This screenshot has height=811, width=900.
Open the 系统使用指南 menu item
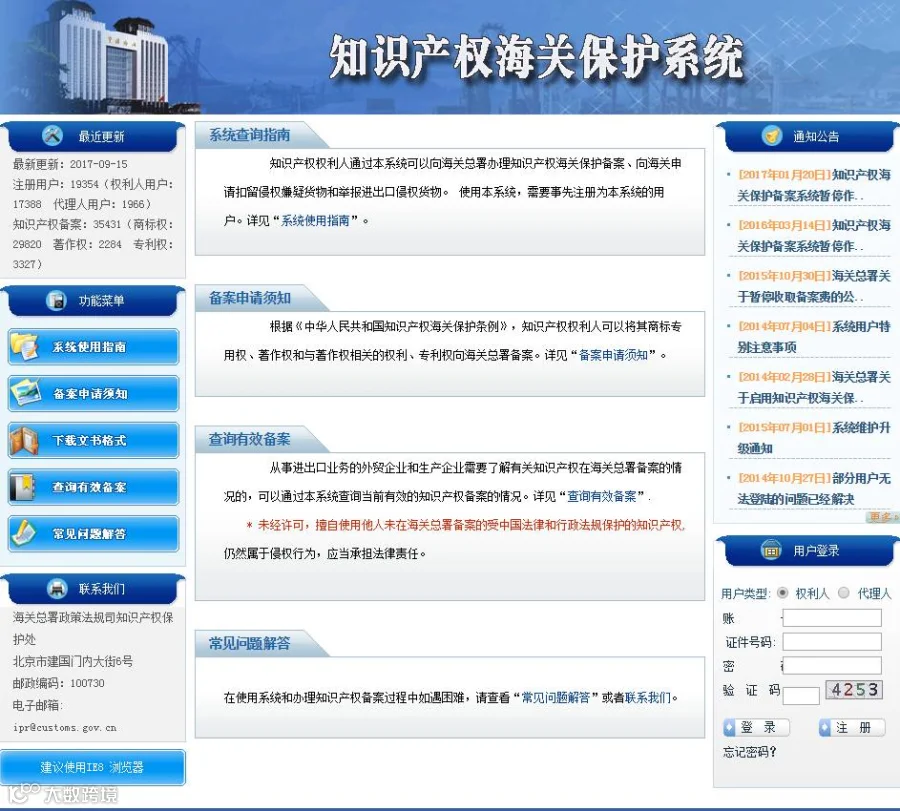(x=94, y=347)
